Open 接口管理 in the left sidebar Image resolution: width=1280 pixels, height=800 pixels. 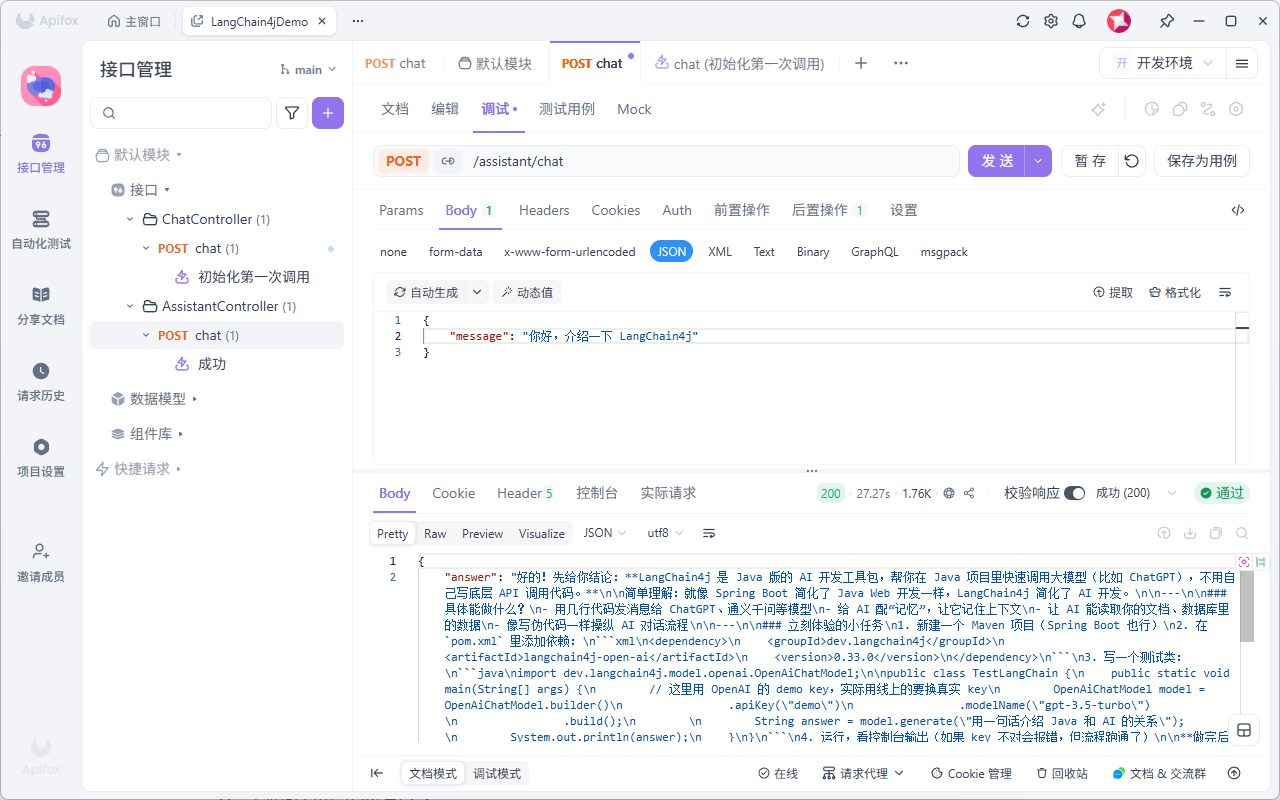pos(41,153)
